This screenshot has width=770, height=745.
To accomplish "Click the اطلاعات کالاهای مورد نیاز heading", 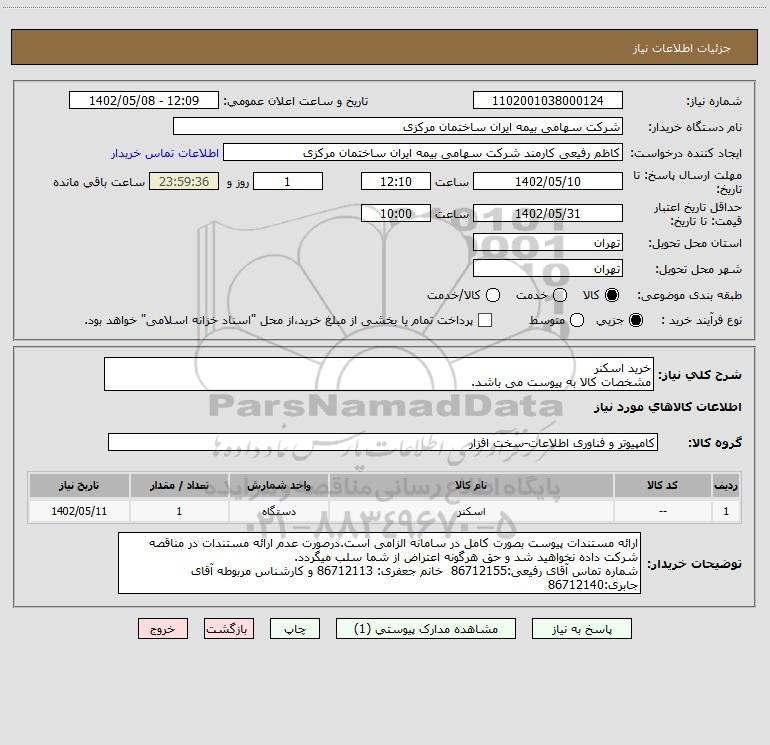I will click(667, 407).
